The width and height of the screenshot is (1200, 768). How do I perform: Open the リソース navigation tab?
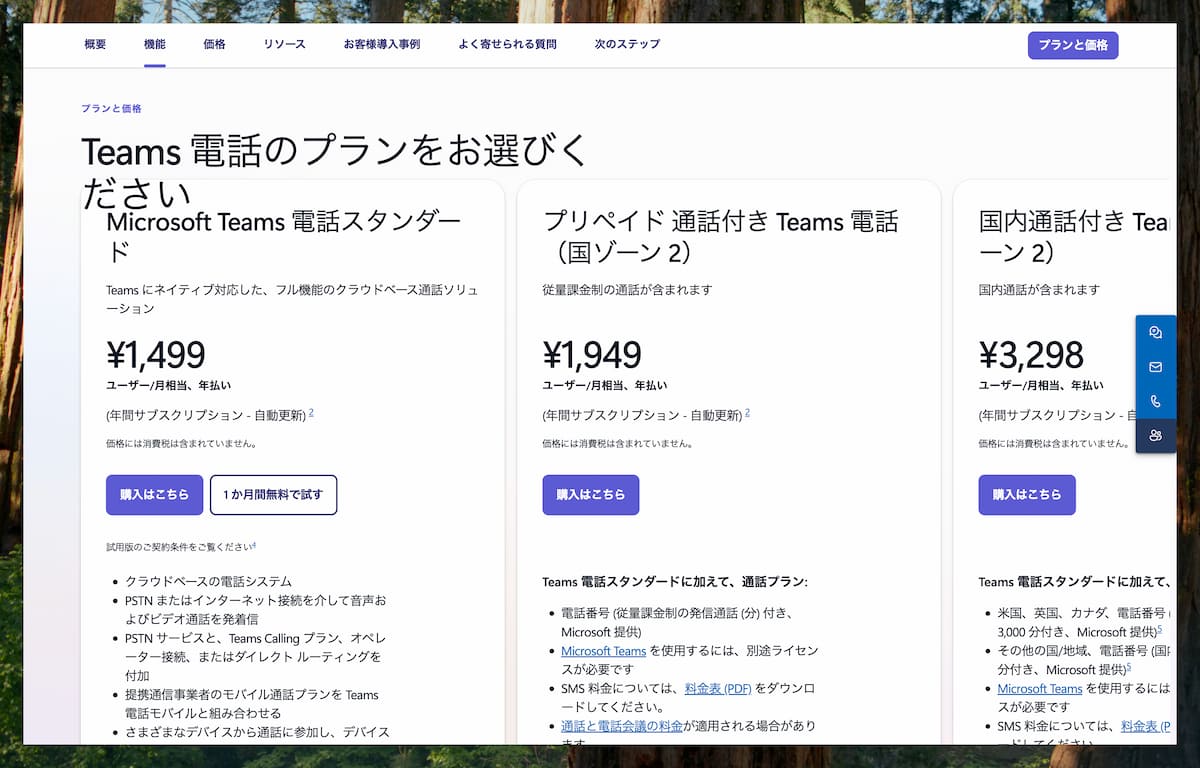tap(285, 45)
